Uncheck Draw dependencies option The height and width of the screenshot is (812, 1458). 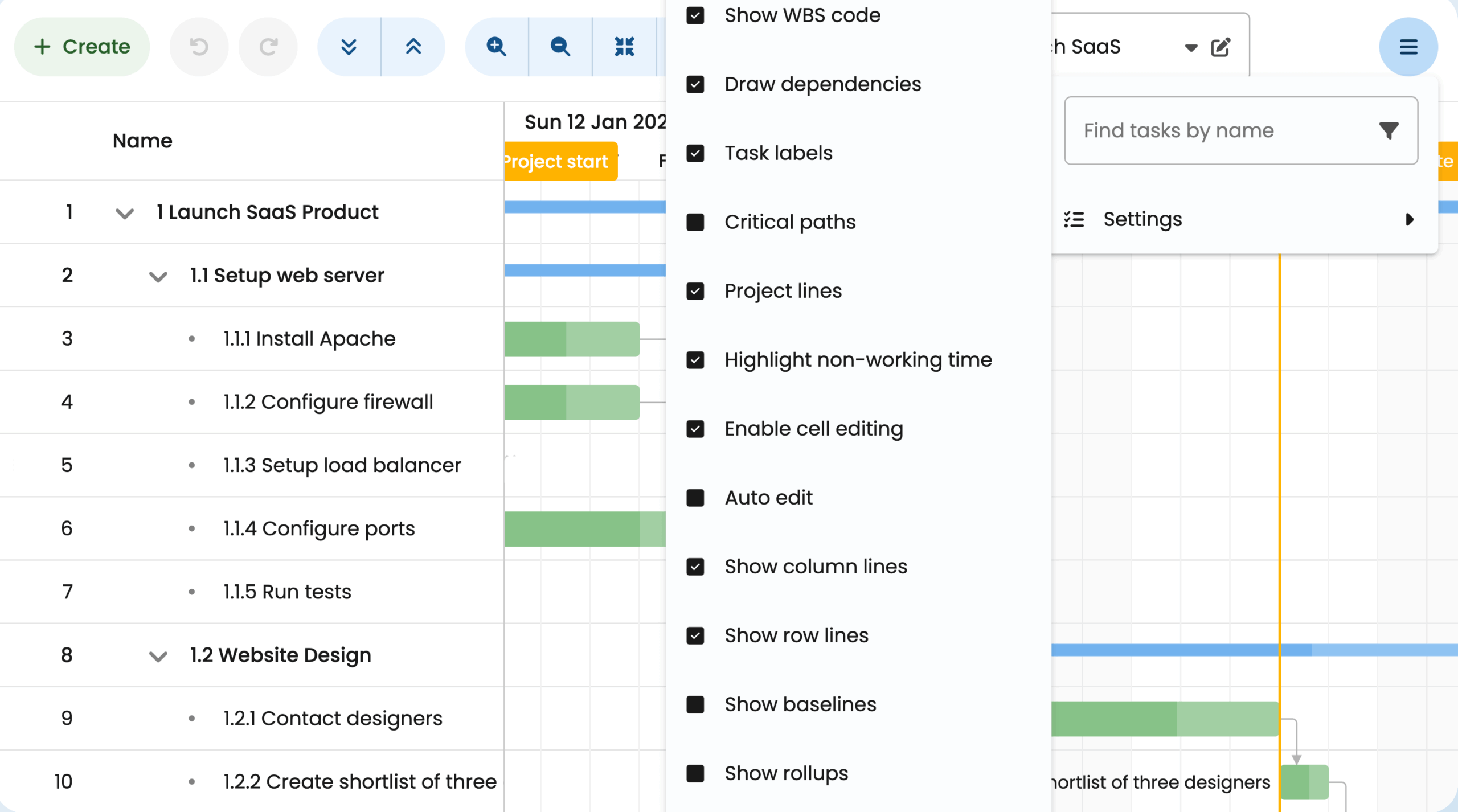point(695,84)
